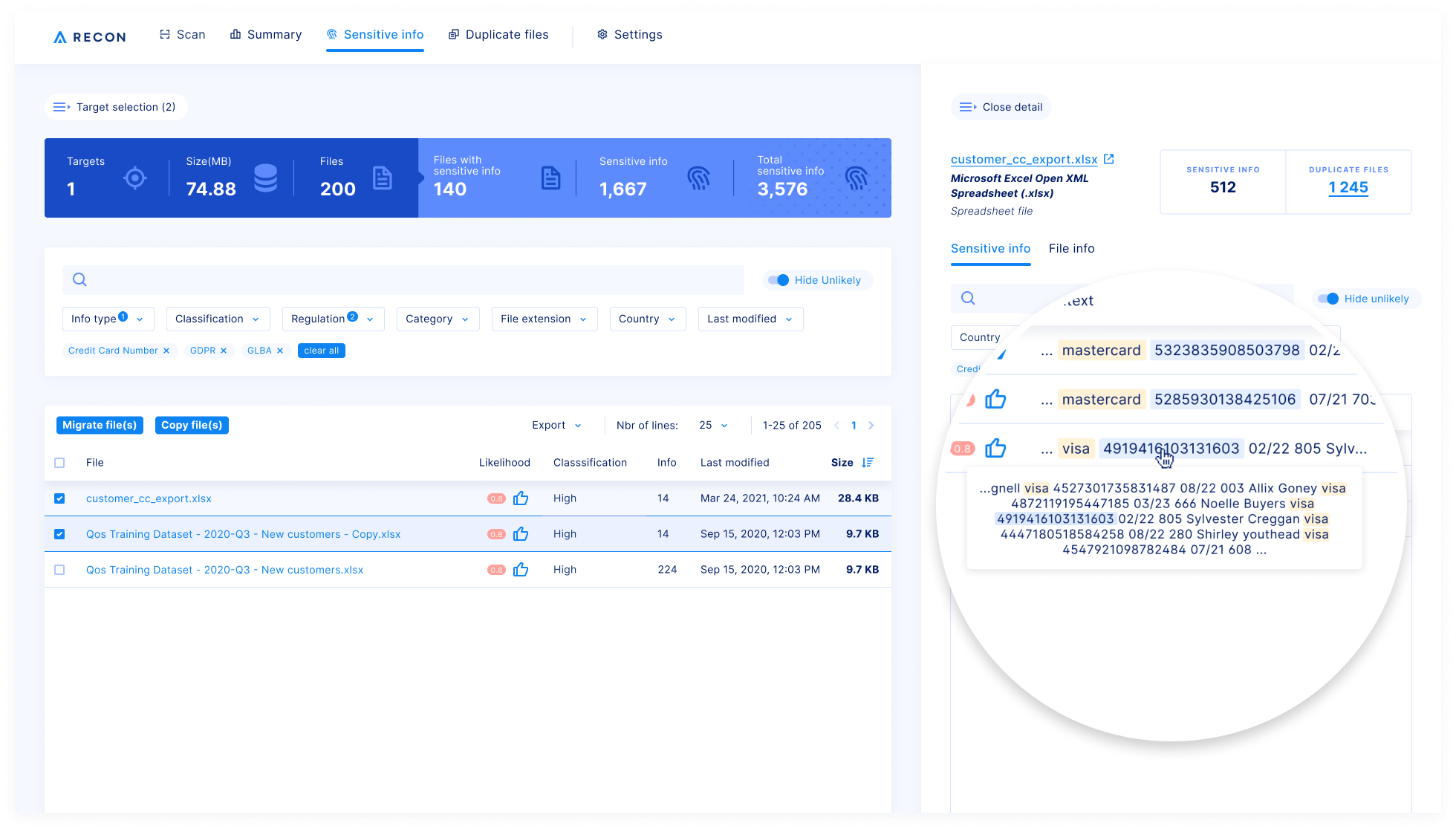This screenshot has height=832, width=1456.
Task: Click the thumbs-up icon on visa row
Action: pyautogui.click(x=995, y=448)
